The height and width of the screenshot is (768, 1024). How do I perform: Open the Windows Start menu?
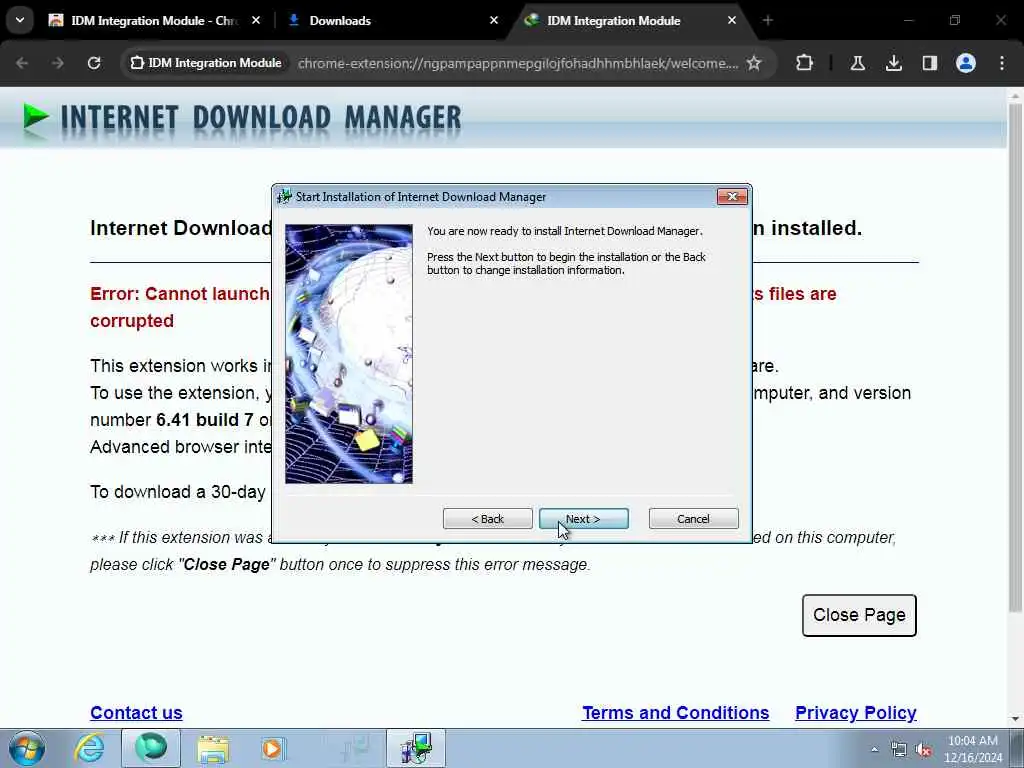[x=27, y=748]
